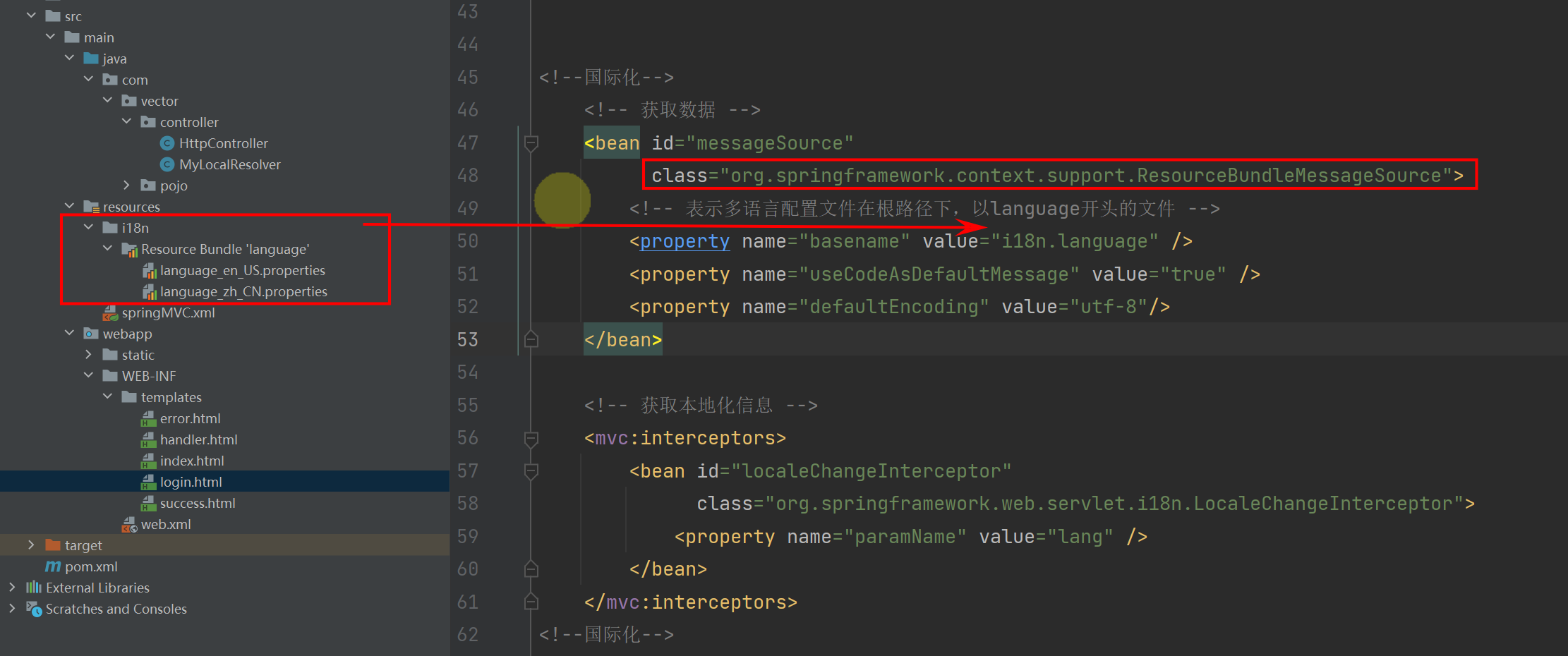Image resolution: width=1568 pixels, height=656 pixels.
Task: Click the External Libraries icon
Action: (34, 587)
